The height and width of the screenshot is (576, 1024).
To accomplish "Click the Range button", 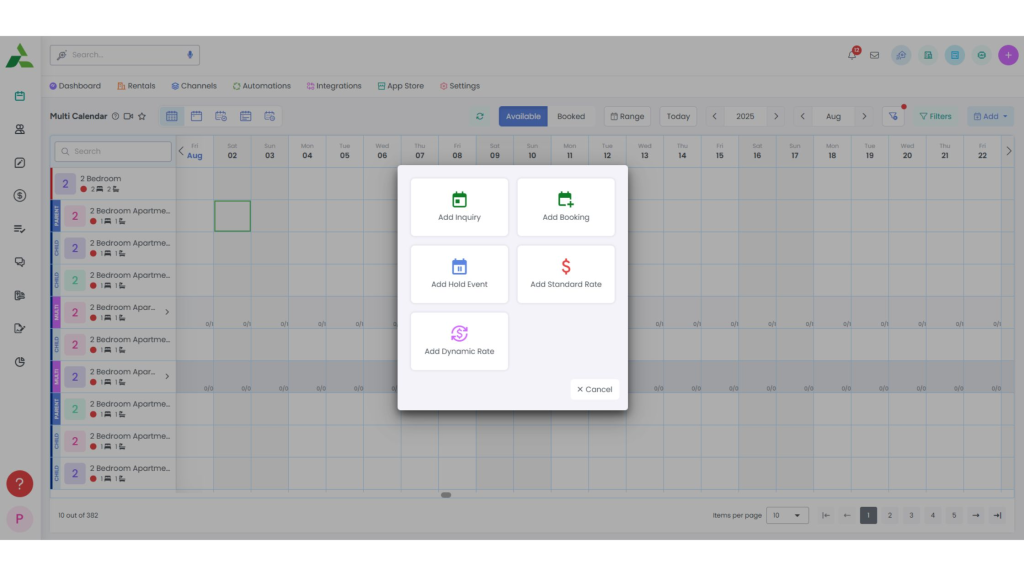I will coord(627,116).
